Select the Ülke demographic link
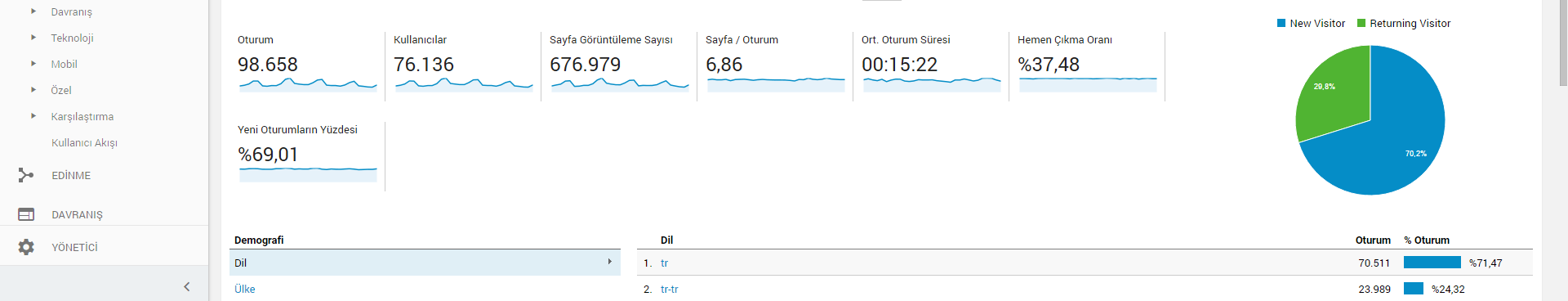Image resolution: width=1568 pixels, height=301 pixels. 245,289
